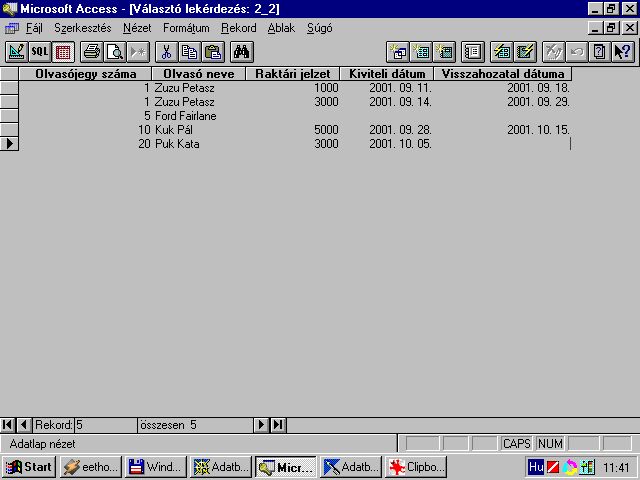
Task: Go to next record button
Action: [x=261, y=425]
